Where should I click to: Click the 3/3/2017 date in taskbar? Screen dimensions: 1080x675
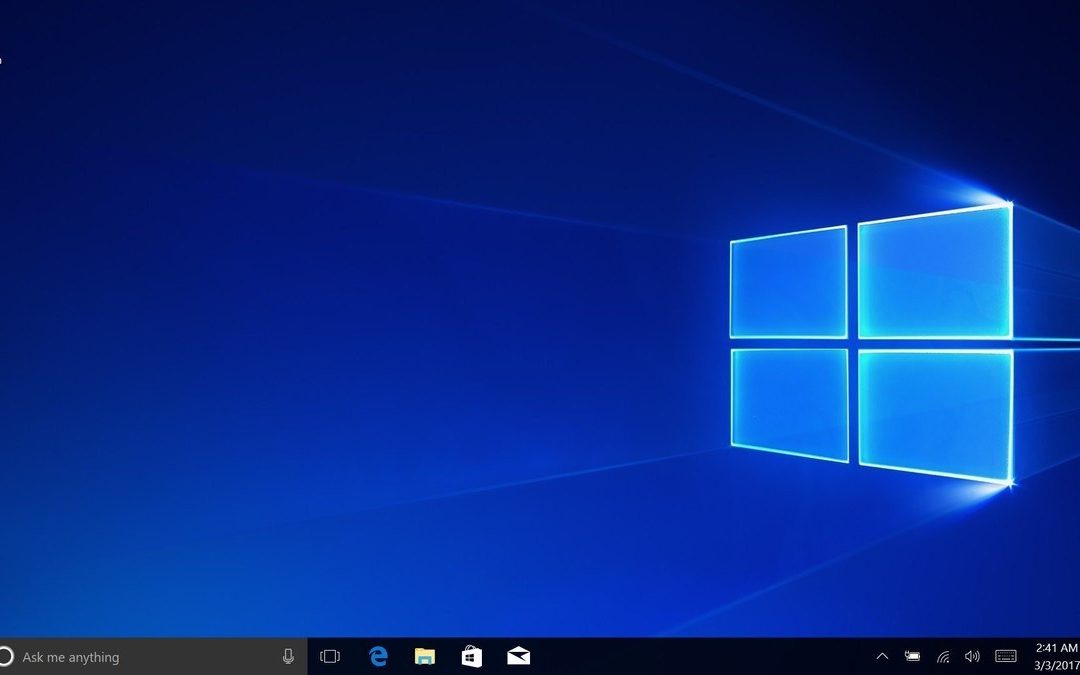[1056, 666]
